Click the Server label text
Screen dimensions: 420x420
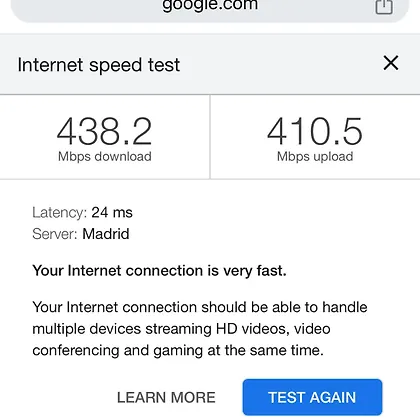(55, 234)
